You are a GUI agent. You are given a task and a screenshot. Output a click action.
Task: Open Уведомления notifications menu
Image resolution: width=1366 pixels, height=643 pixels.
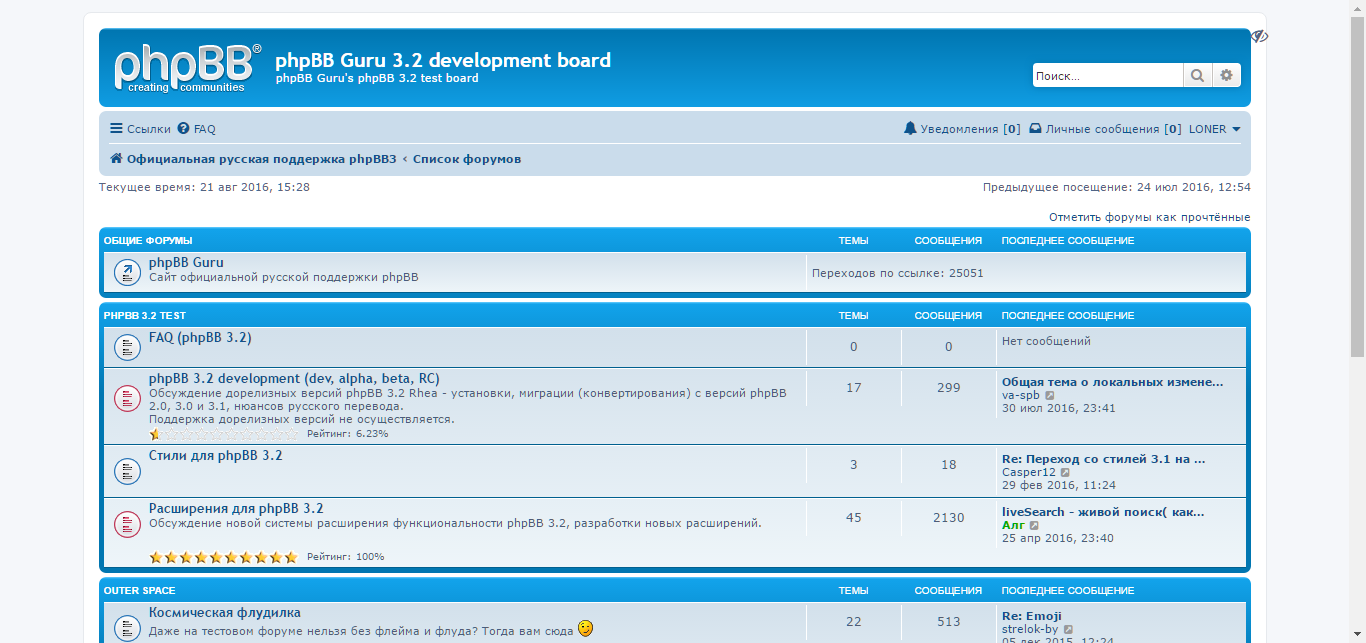click(962, 129)
